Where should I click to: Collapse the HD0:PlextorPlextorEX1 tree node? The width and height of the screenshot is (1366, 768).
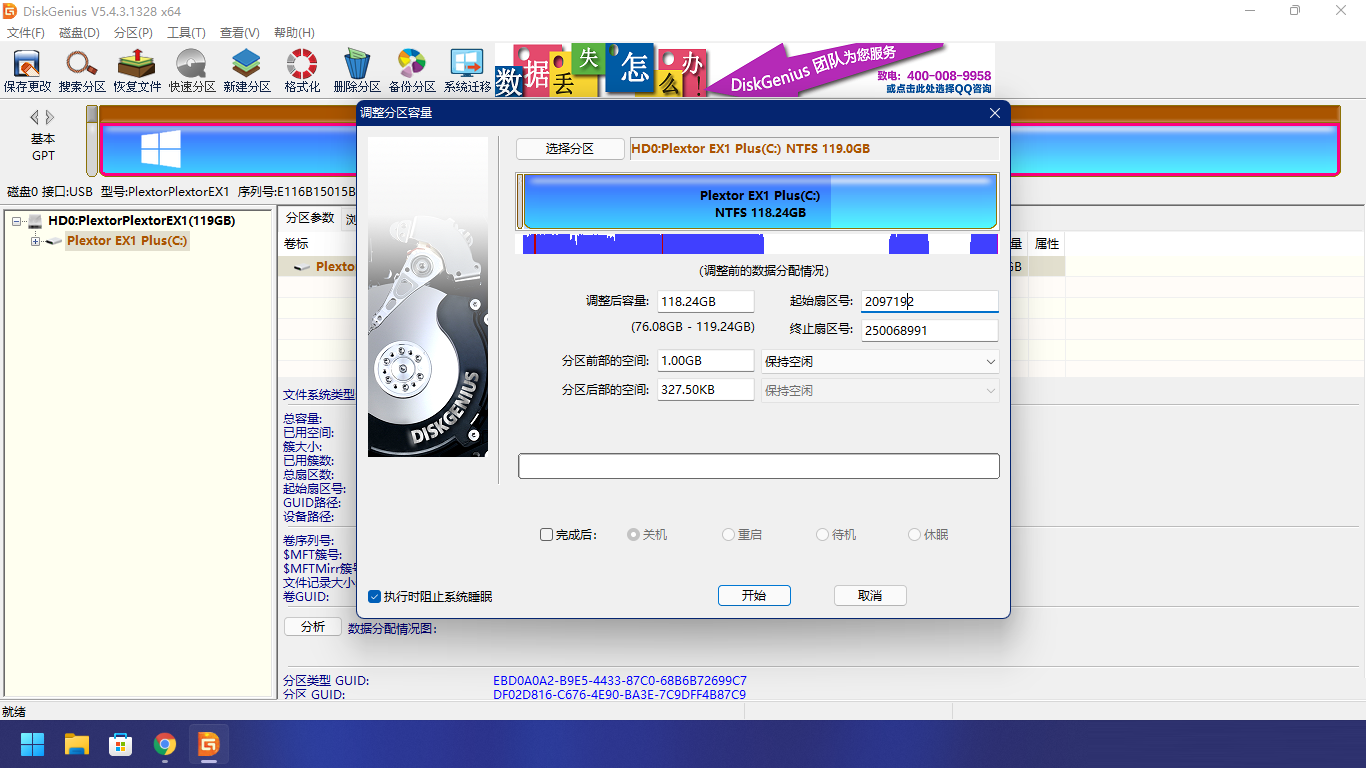17,221
